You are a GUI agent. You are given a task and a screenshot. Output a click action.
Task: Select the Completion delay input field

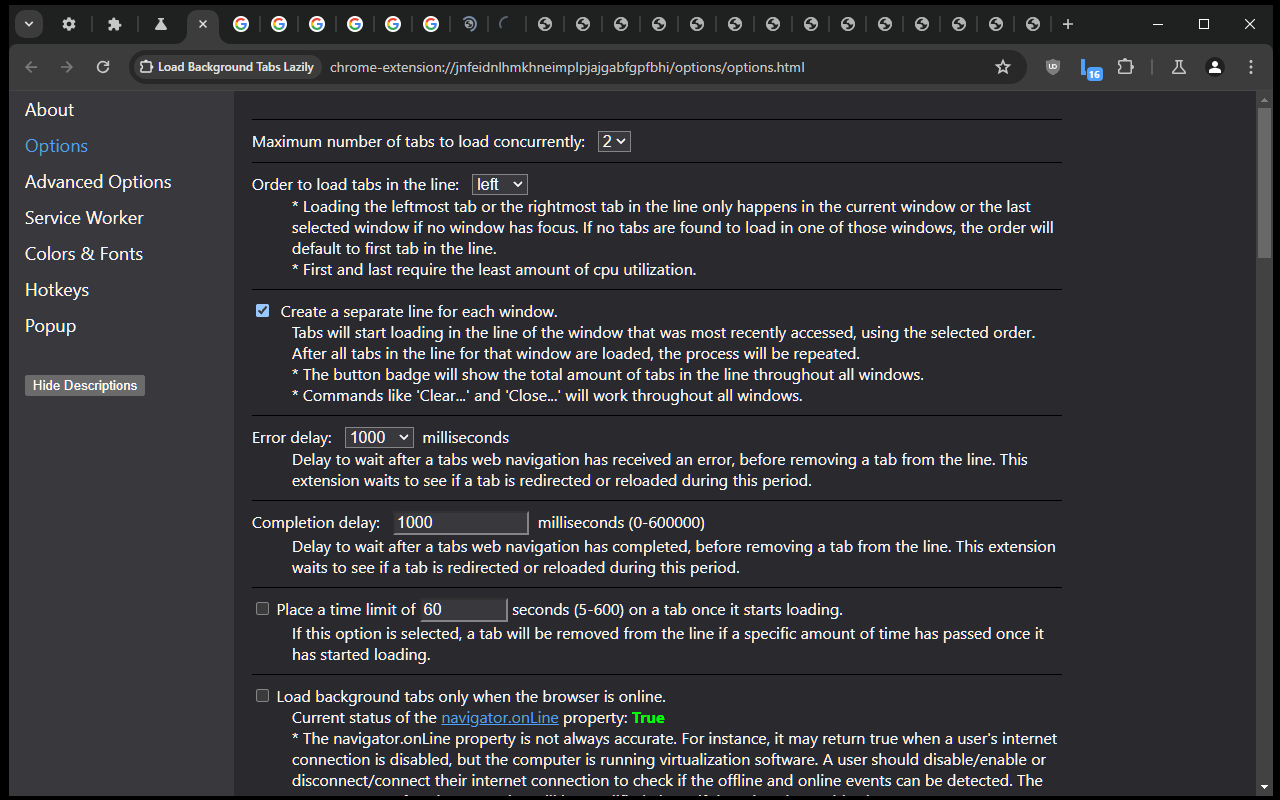[460, 522]
